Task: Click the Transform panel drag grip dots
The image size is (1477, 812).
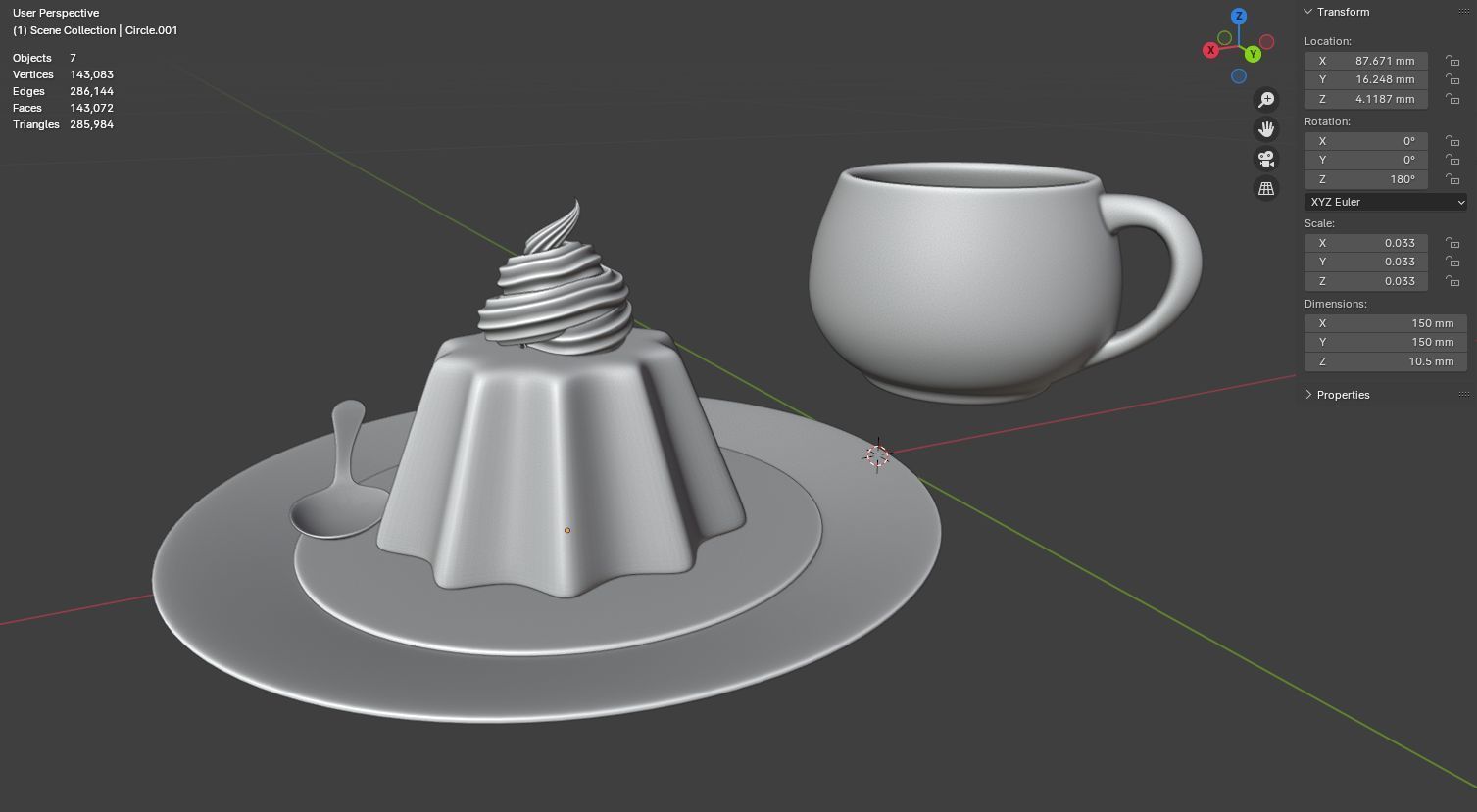Action: [1464, 12]
